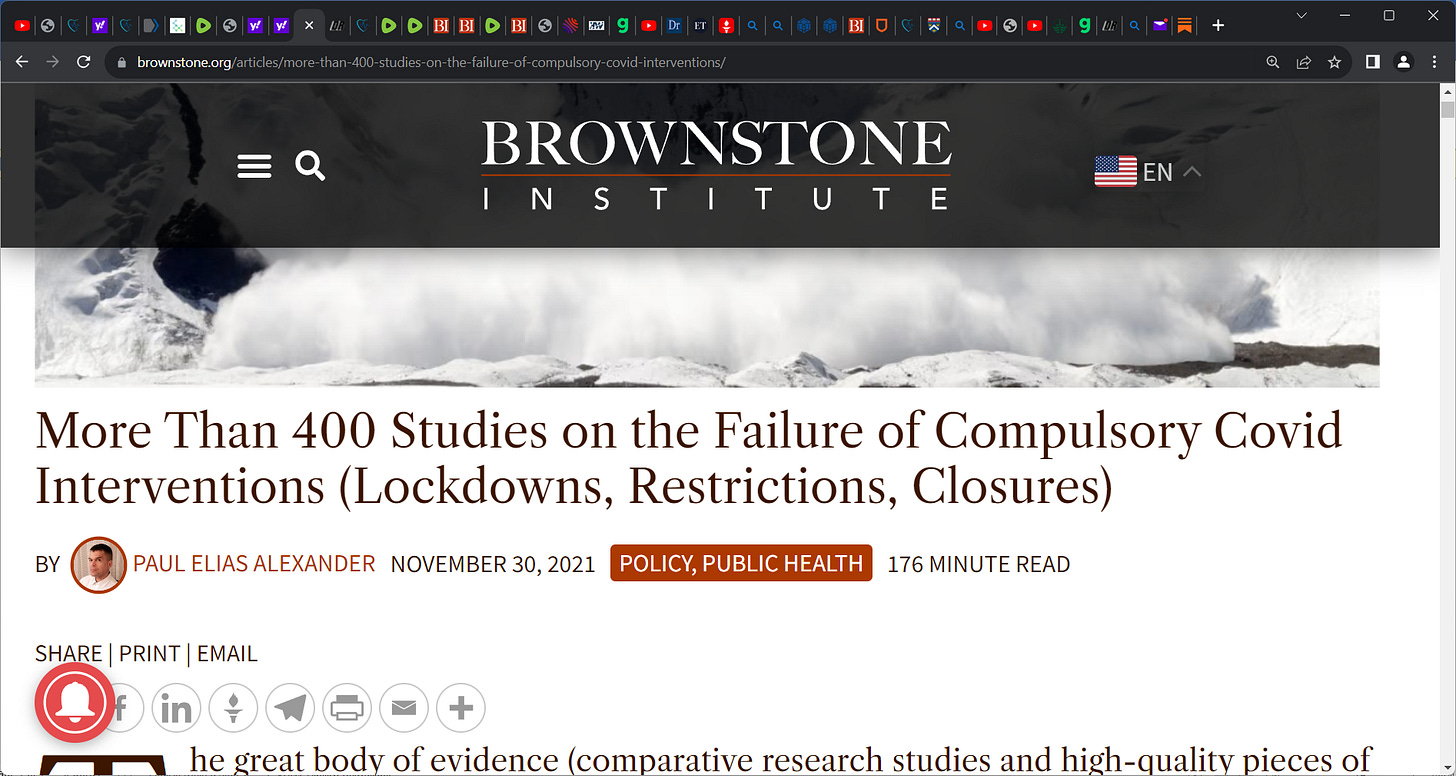Click the '176 MINUTE READ' text
1456x776 pixels.
click(x=979, y=564)
